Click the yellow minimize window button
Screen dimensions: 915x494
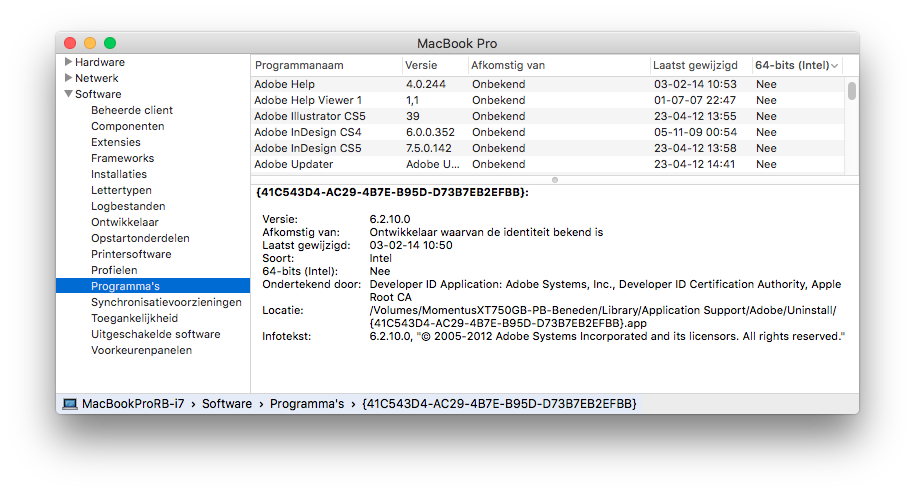(x=90, y=43)
